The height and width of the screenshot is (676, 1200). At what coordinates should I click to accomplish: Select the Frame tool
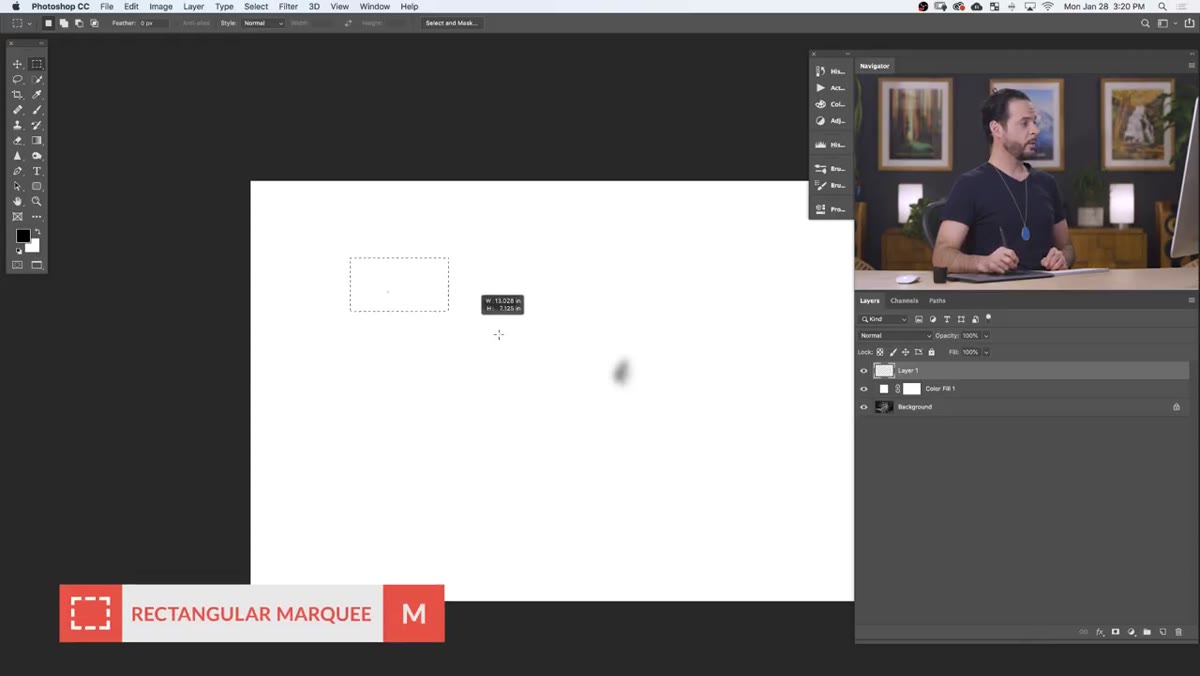[x=17, y=216]
